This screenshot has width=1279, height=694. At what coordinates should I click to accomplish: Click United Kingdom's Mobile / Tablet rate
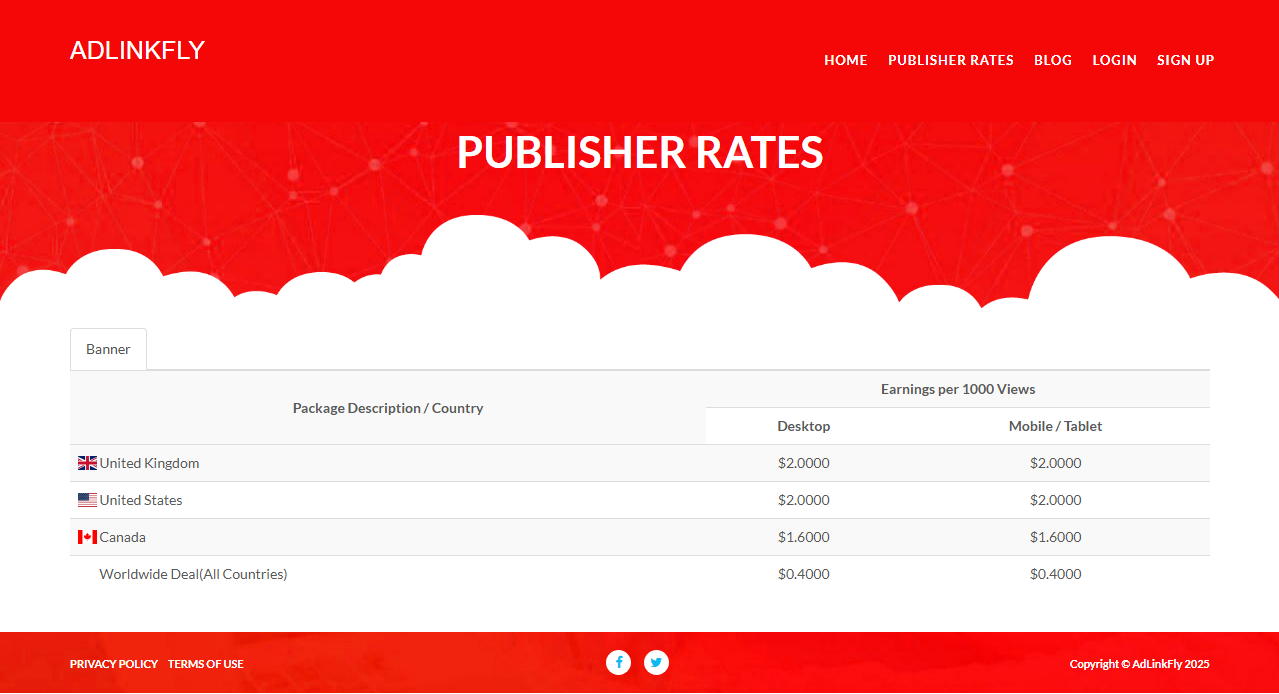tap(1056, 463)
